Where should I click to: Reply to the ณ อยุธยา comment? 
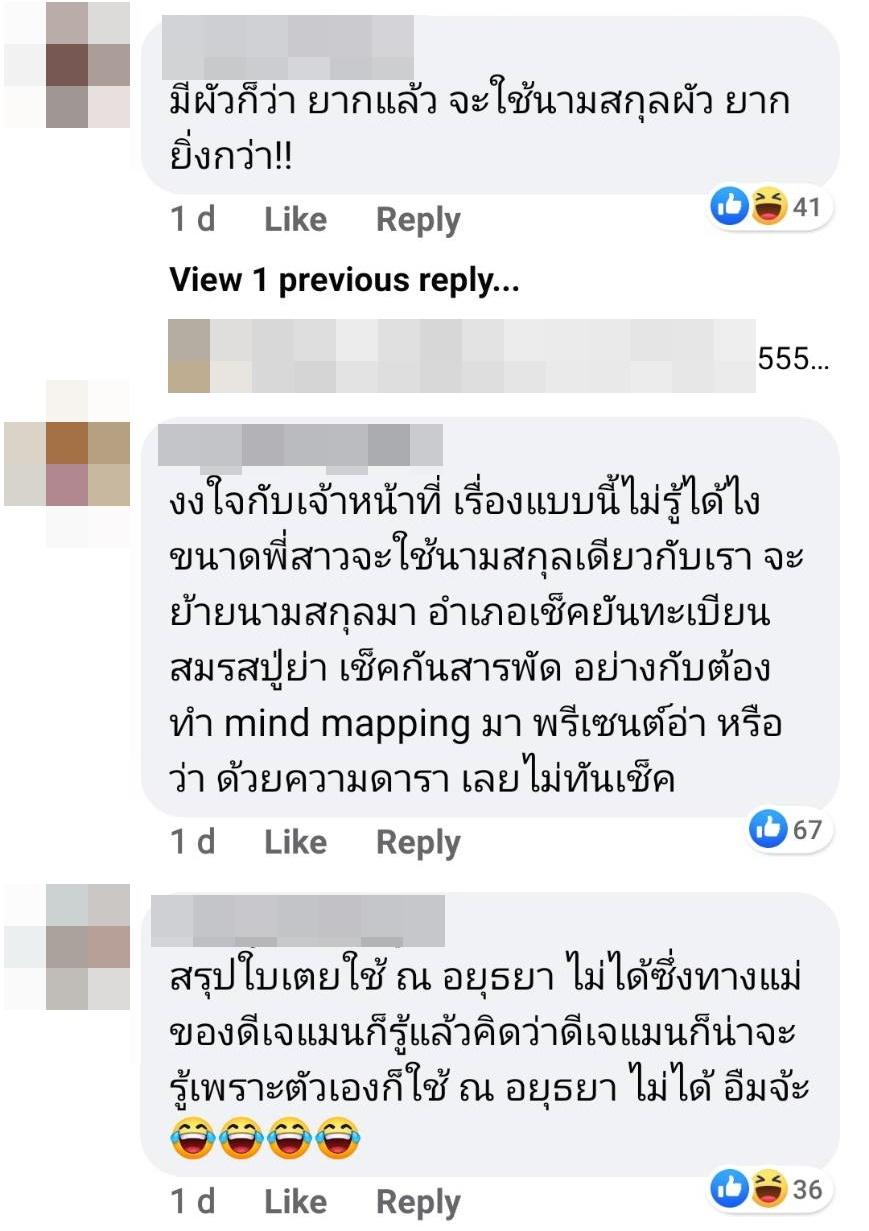point(418,1202)
